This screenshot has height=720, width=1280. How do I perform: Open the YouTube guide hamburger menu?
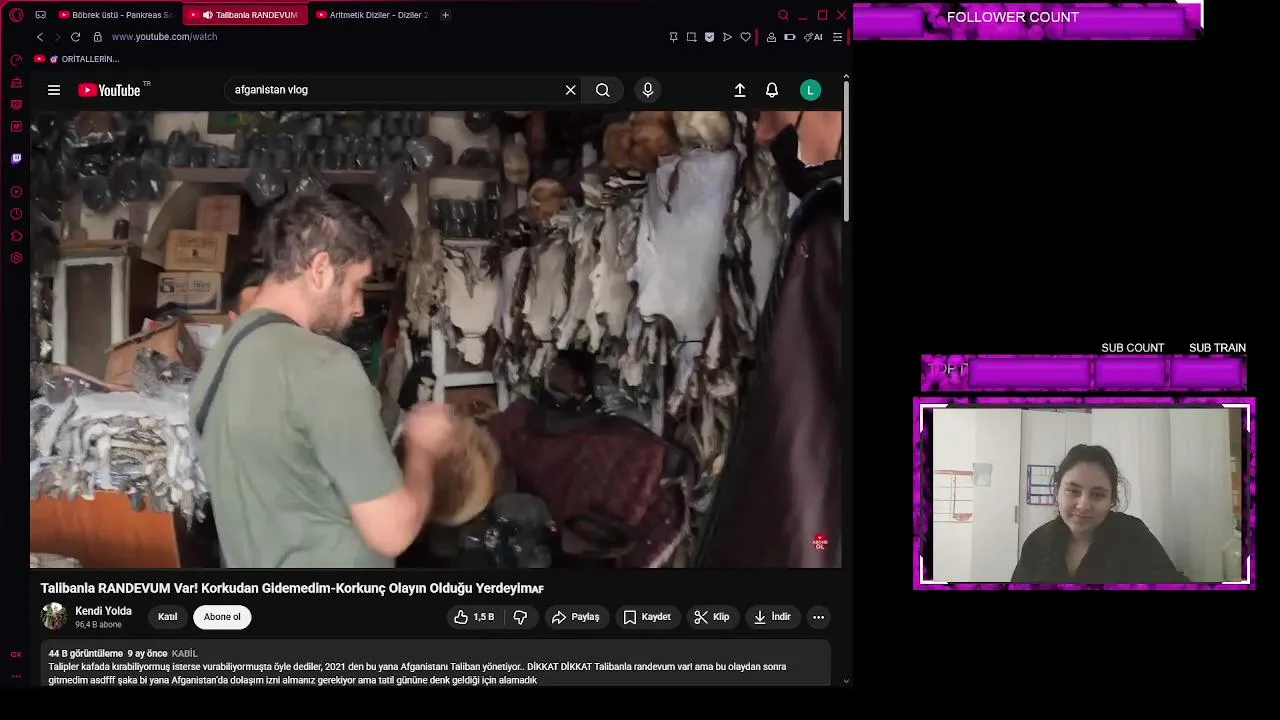(54, 90)
